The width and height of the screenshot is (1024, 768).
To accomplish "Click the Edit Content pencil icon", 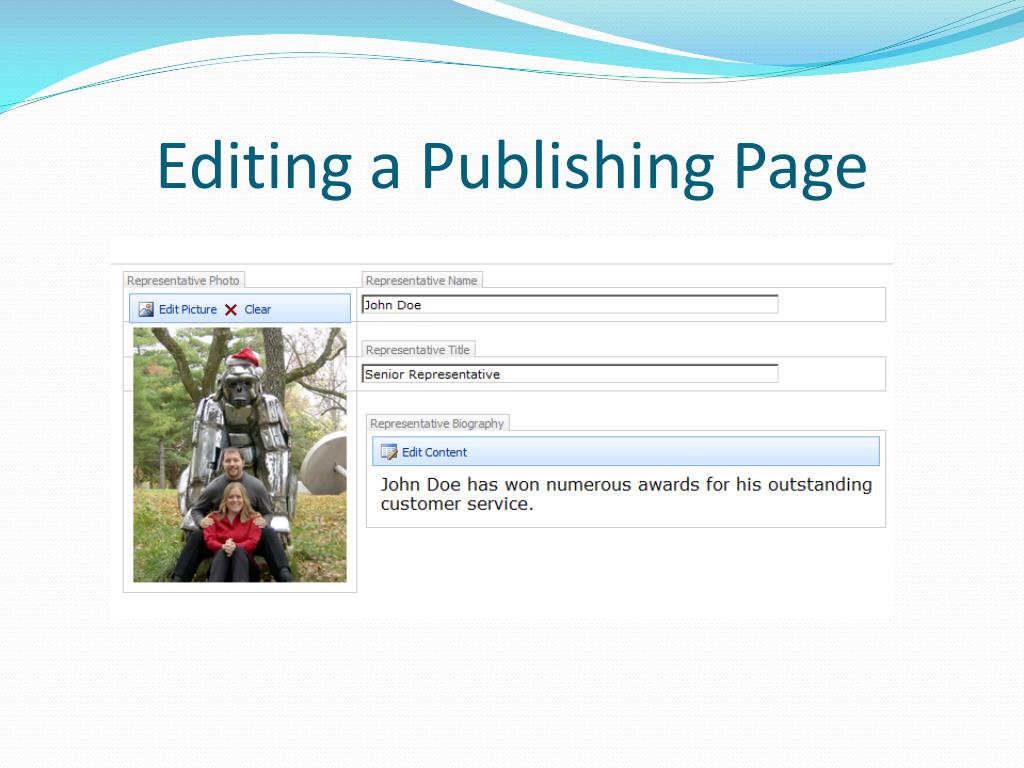I will tap(389, 452).
